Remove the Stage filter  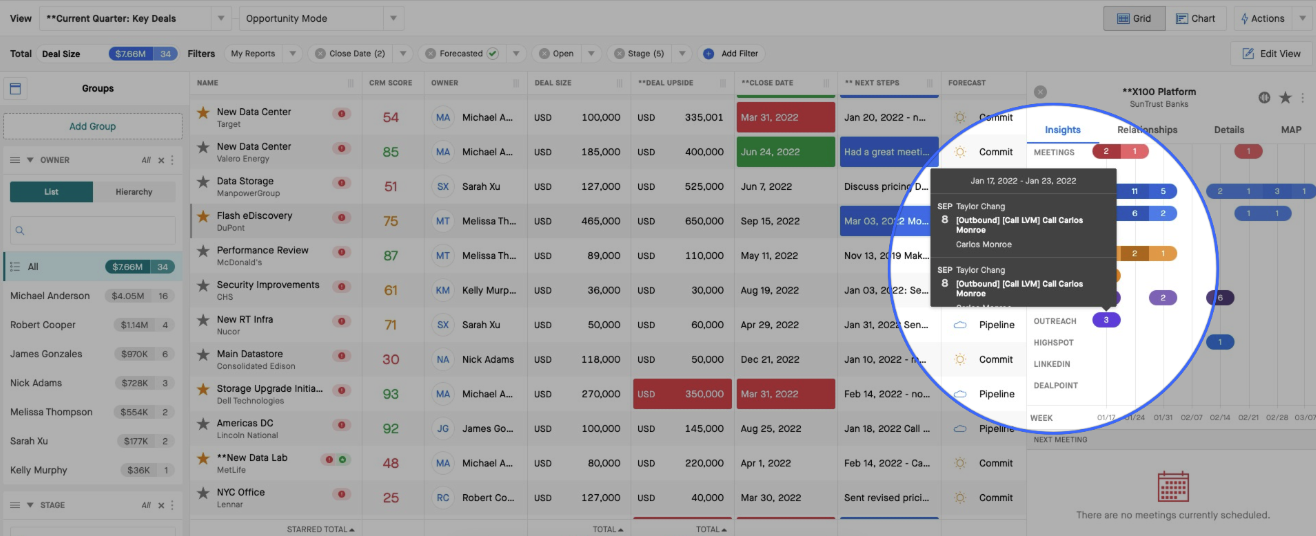pos(618,54)
